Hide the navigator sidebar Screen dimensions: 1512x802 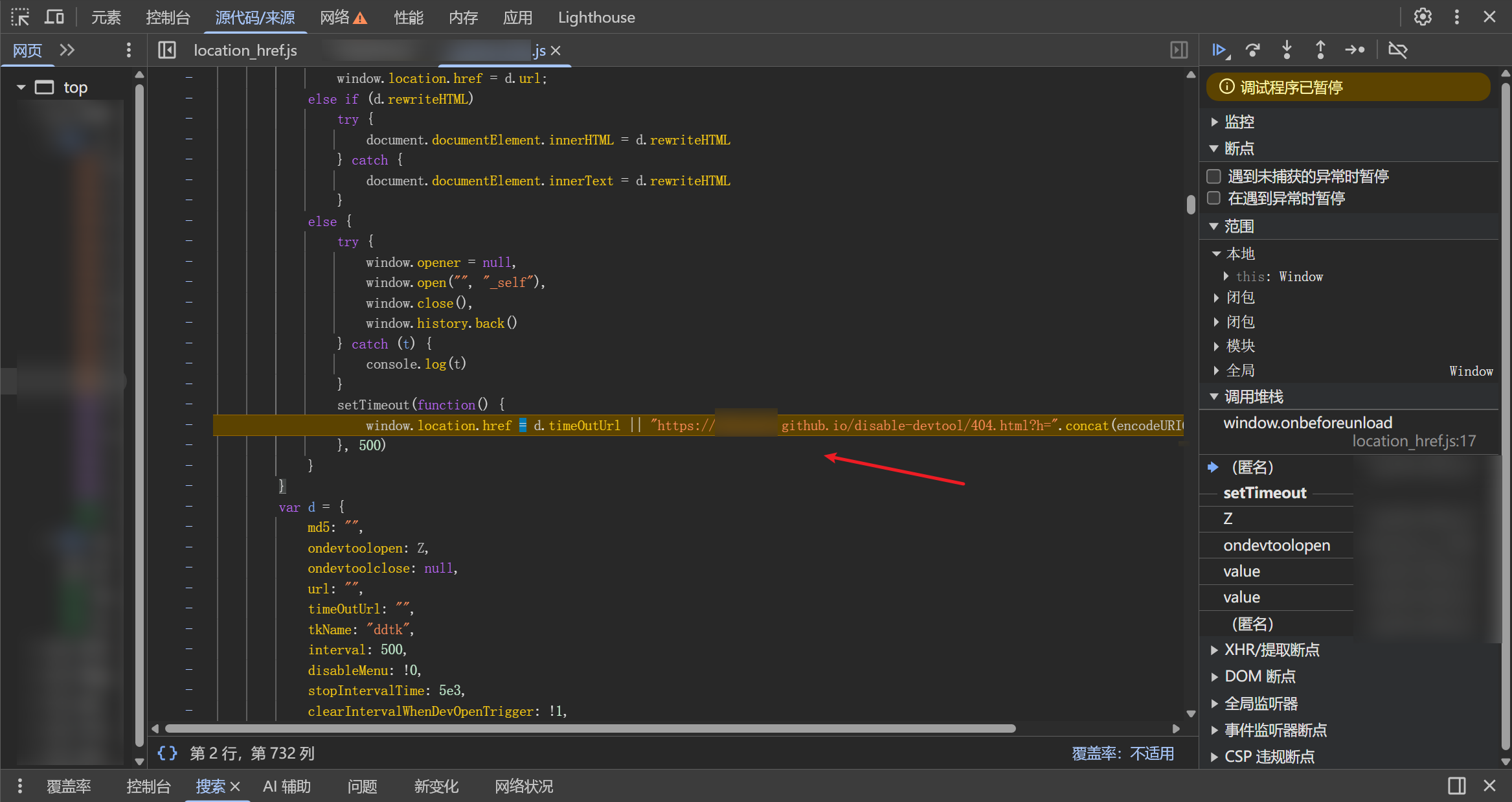pyautogui.click(x=167, y=50)
